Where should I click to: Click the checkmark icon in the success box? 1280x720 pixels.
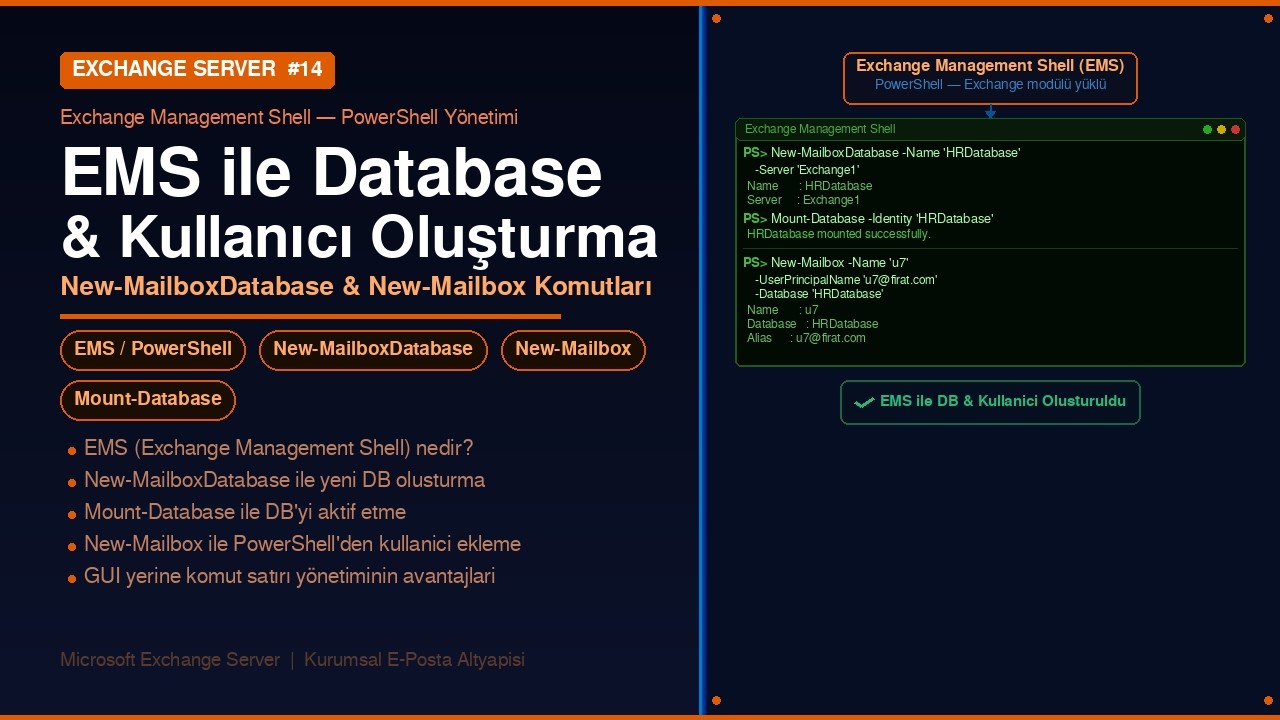864,402
